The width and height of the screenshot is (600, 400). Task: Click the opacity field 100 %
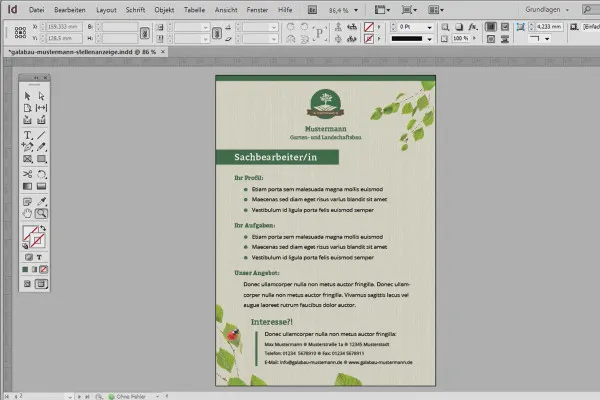coord(461,39)
